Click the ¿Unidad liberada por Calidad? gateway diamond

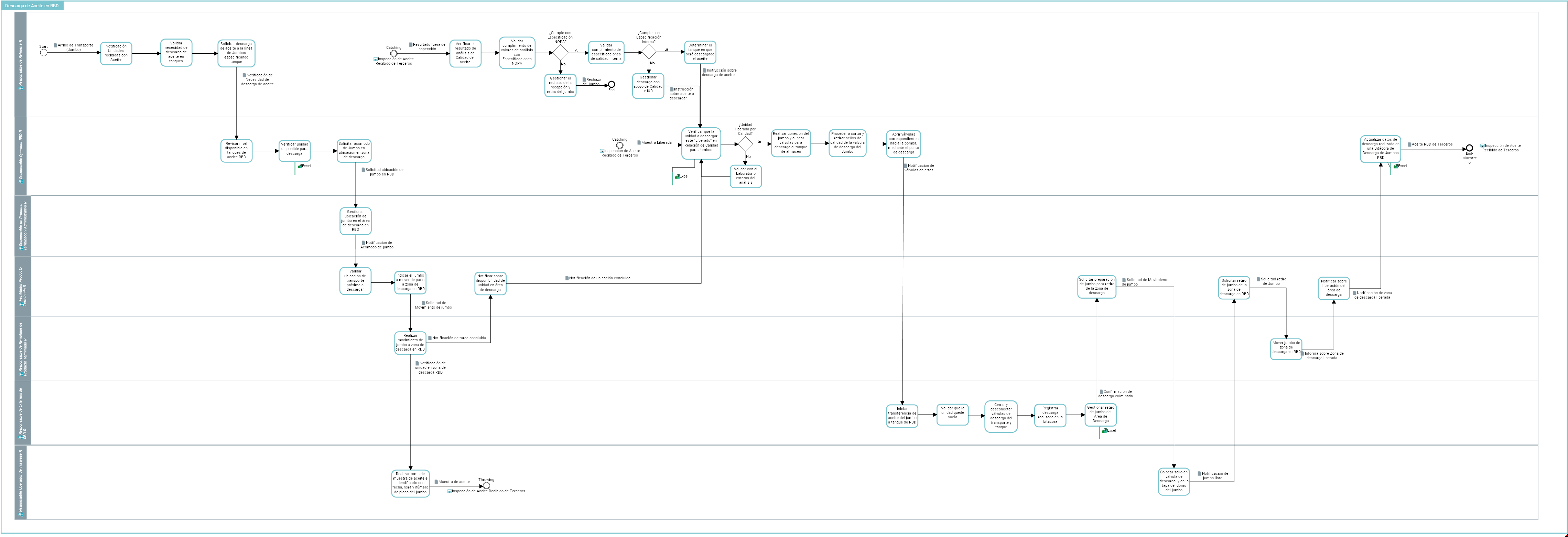745,144
